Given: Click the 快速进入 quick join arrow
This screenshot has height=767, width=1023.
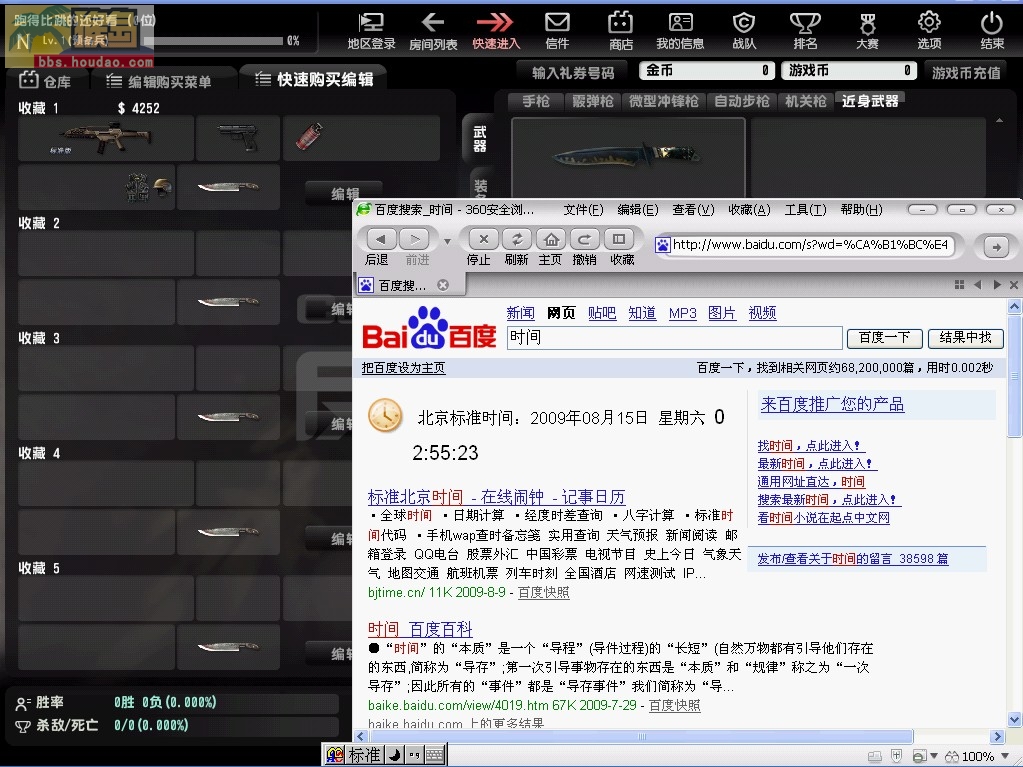Looking at the screenshot, I should click(x=495, y=31).
